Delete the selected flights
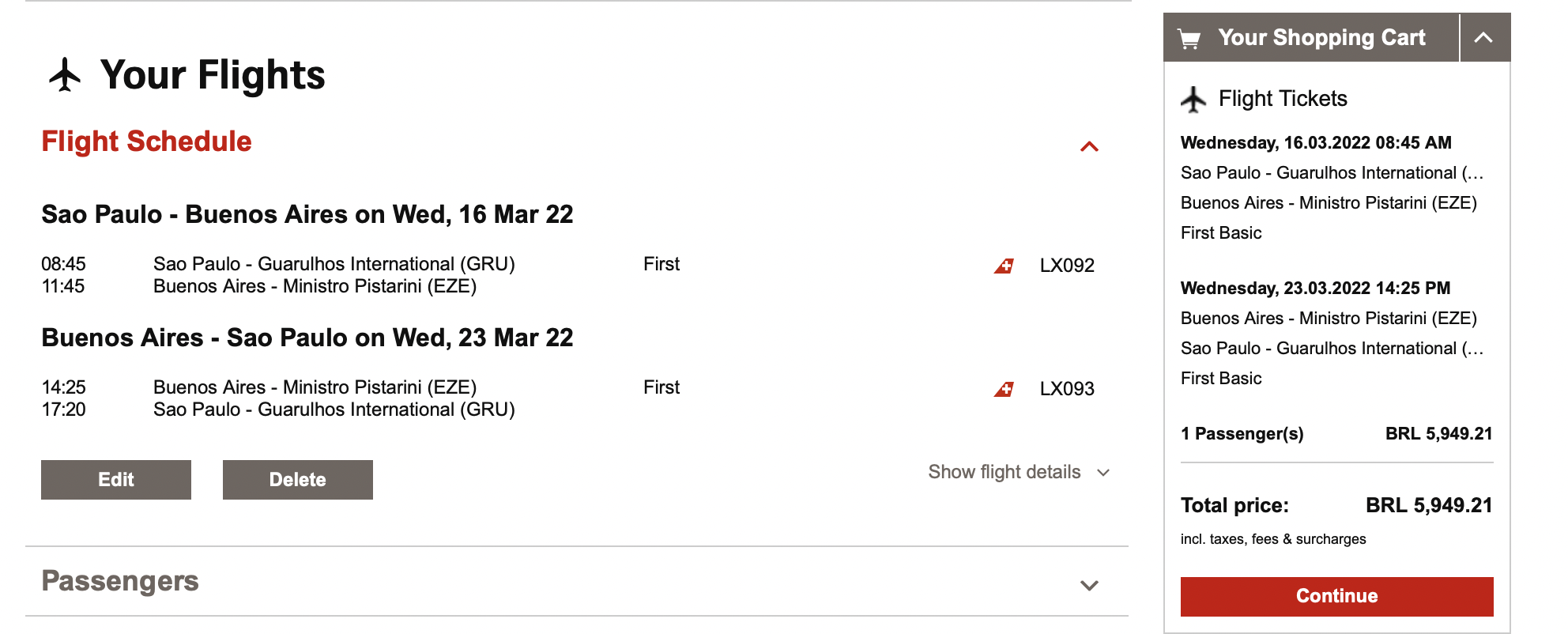This screenshot has width=1568, height=634. [x=297, y=480]
